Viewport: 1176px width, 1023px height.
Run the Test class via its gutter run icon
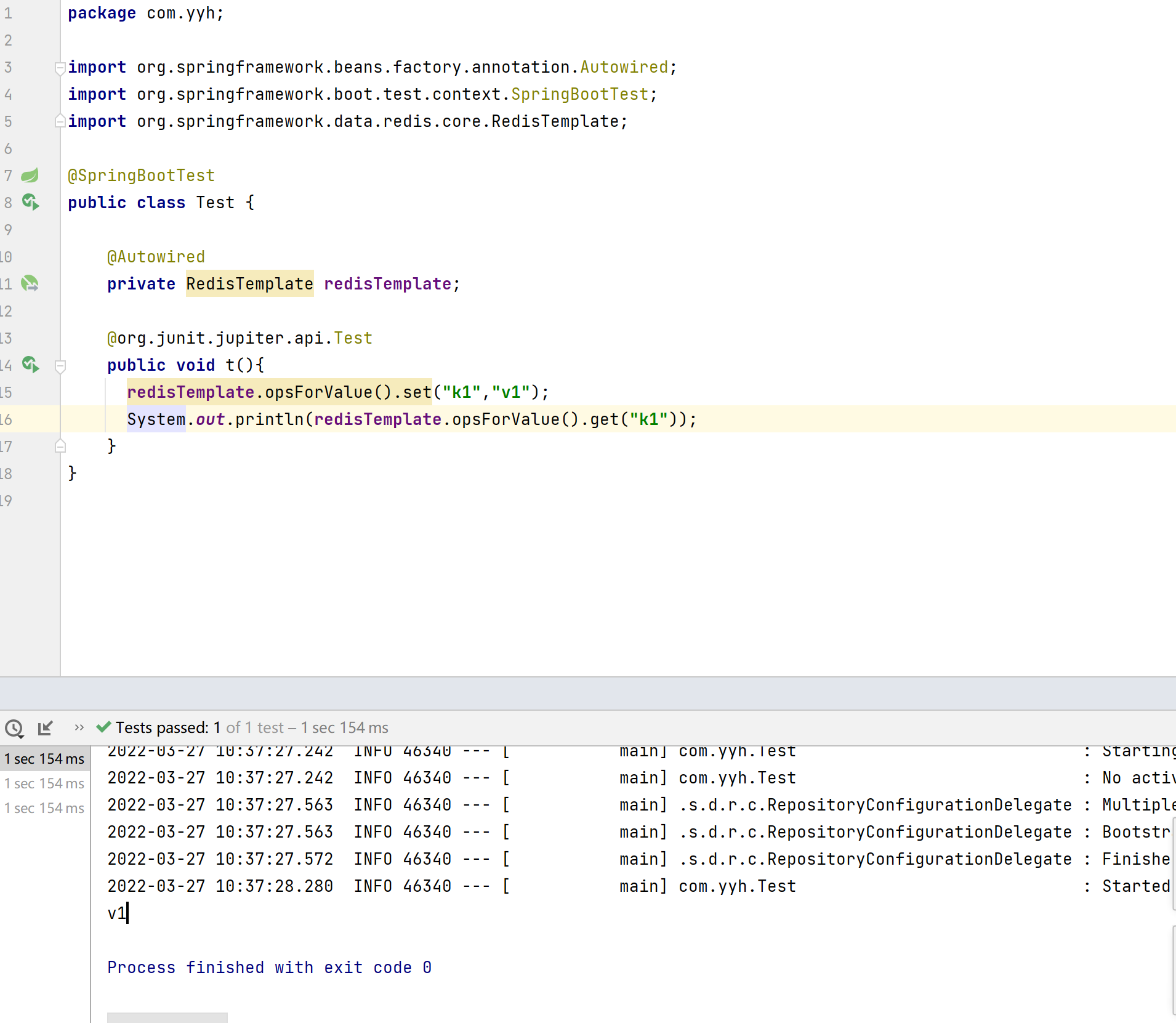pyautogui.click(x=30, y=202)
